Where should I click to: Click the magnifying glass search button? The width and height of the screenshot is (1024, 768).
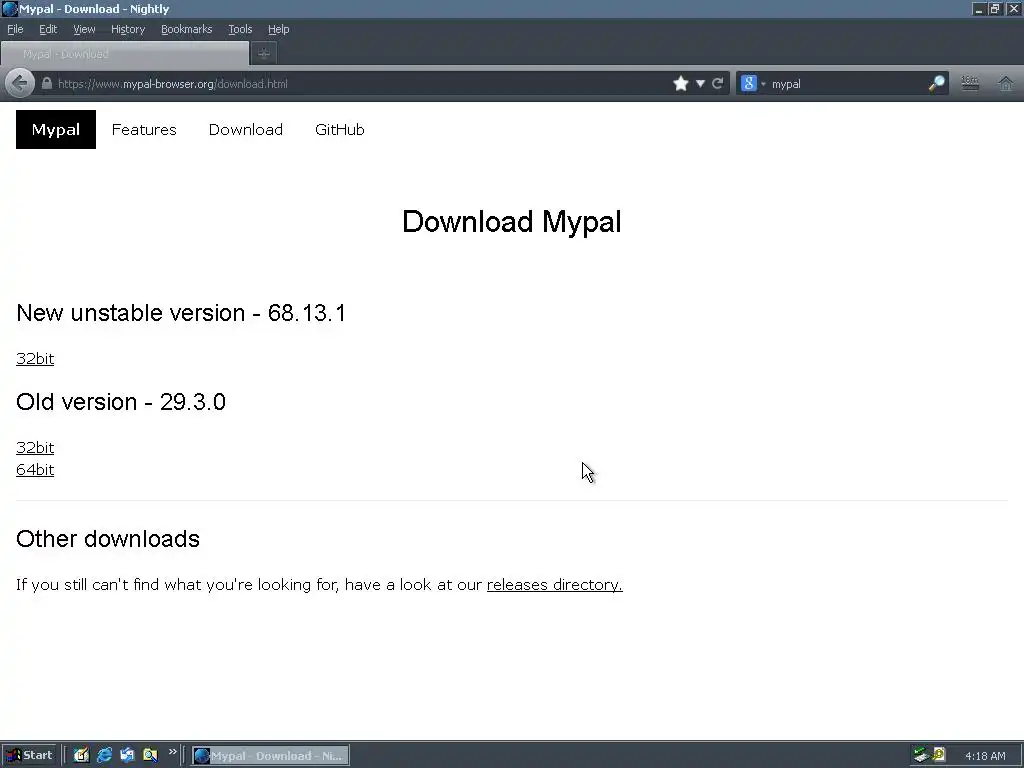tap(936, 84)
